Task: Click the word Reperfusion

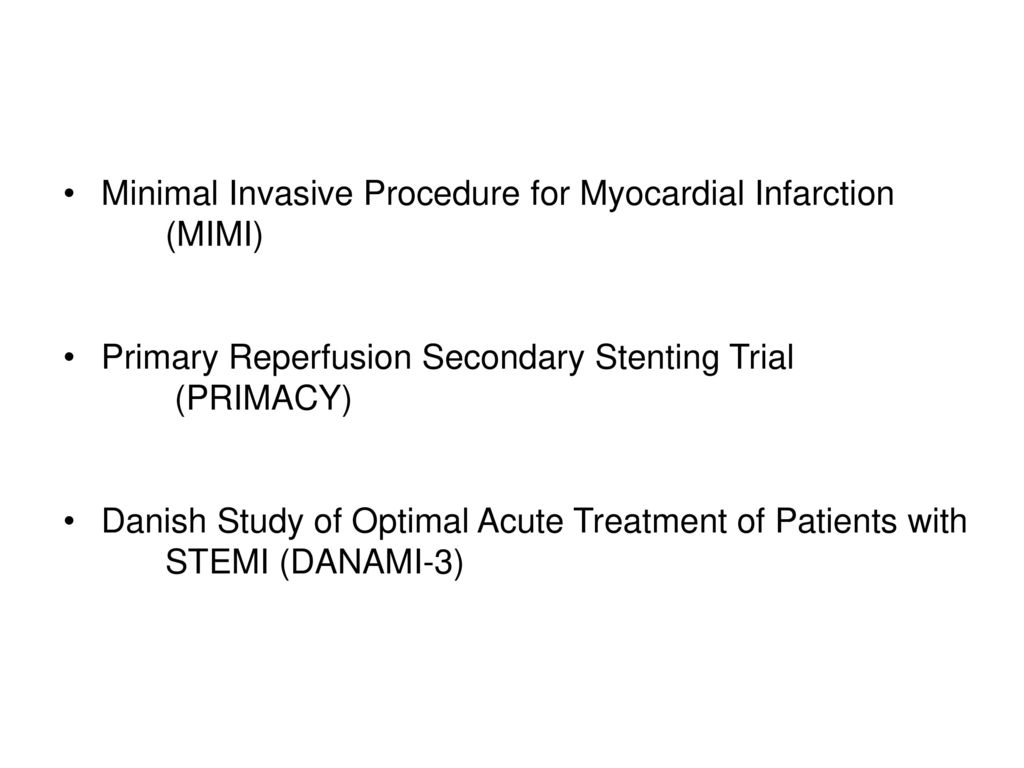Action: pos(320,359)
